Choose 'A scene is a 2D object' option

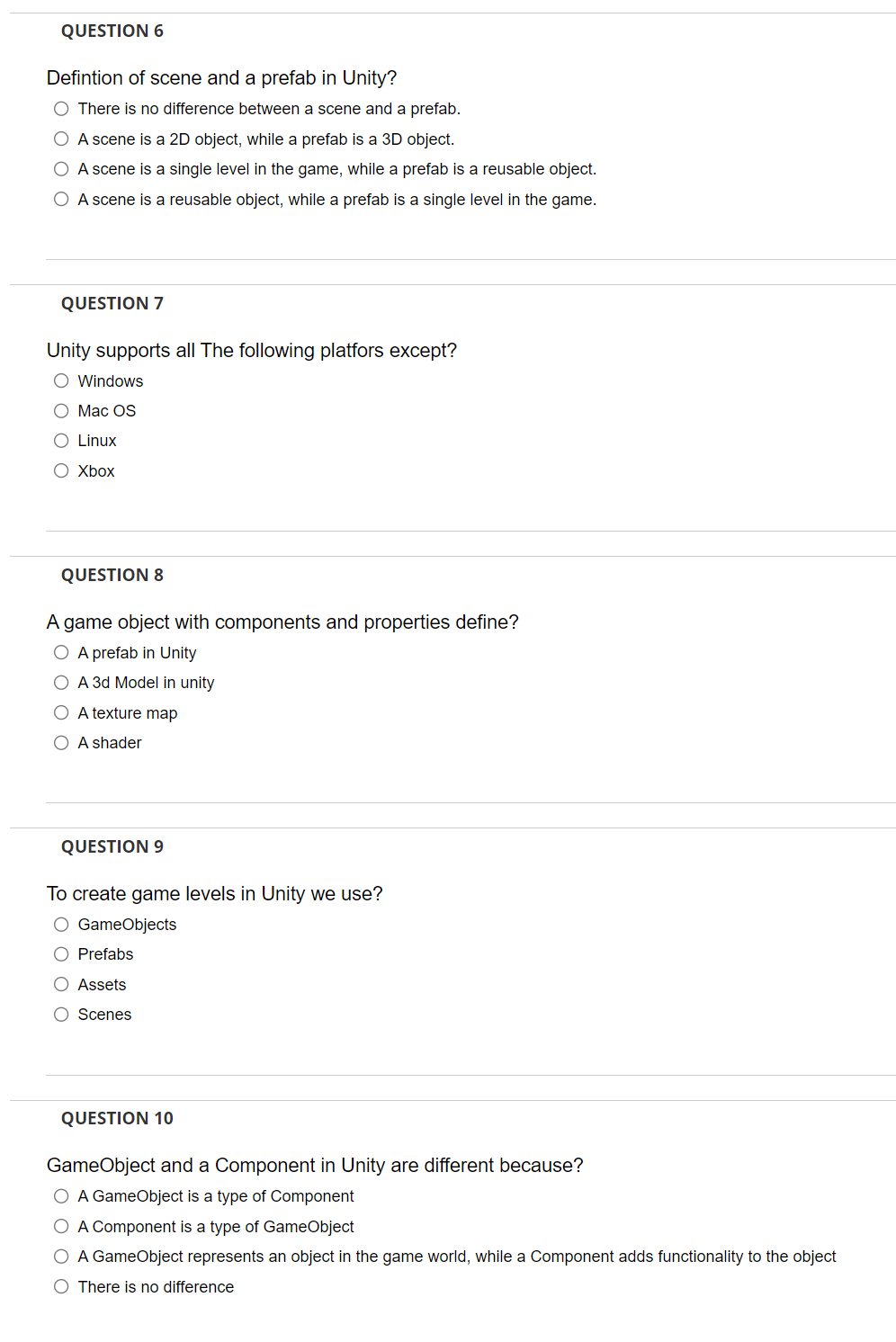click(x=61, y=139)
